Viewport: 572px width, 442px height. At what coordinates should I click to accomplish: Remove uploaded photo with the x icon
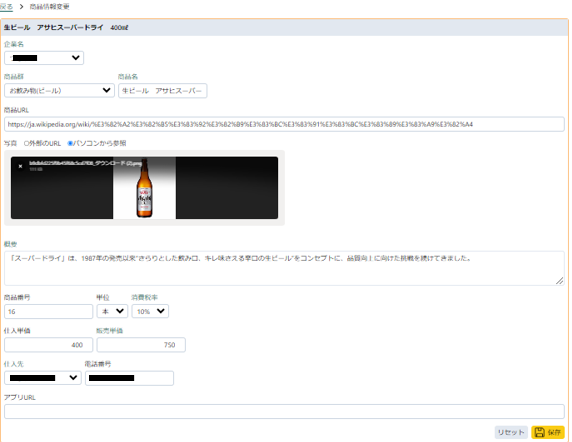(20, 166)
